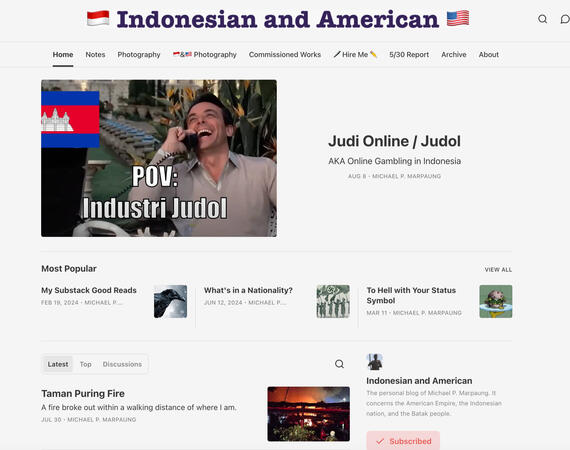Click the American flag beside the title
The width and height of the screenshot is (570, 450).
tap(458, 19)
